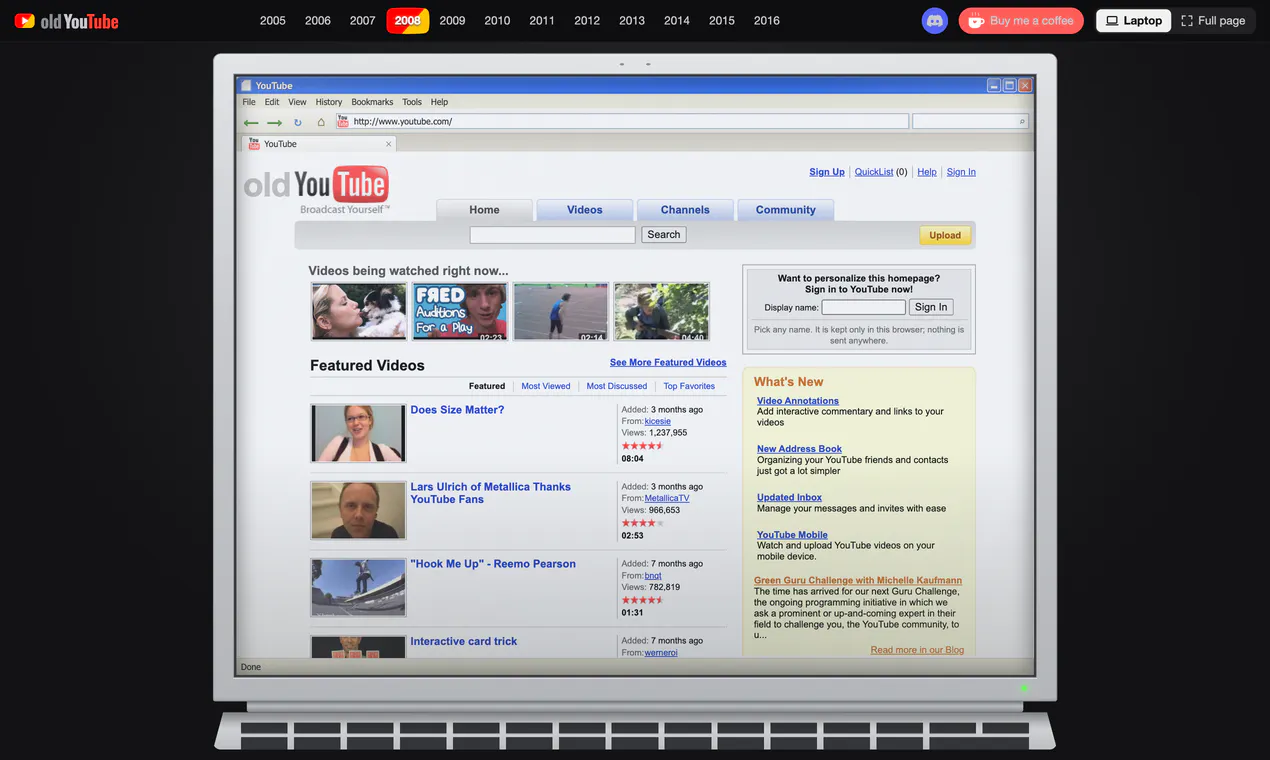Click the YouTube search text field
Image resolution: width=1270 pixels, height=760 pixels.
tap(553, 235)
